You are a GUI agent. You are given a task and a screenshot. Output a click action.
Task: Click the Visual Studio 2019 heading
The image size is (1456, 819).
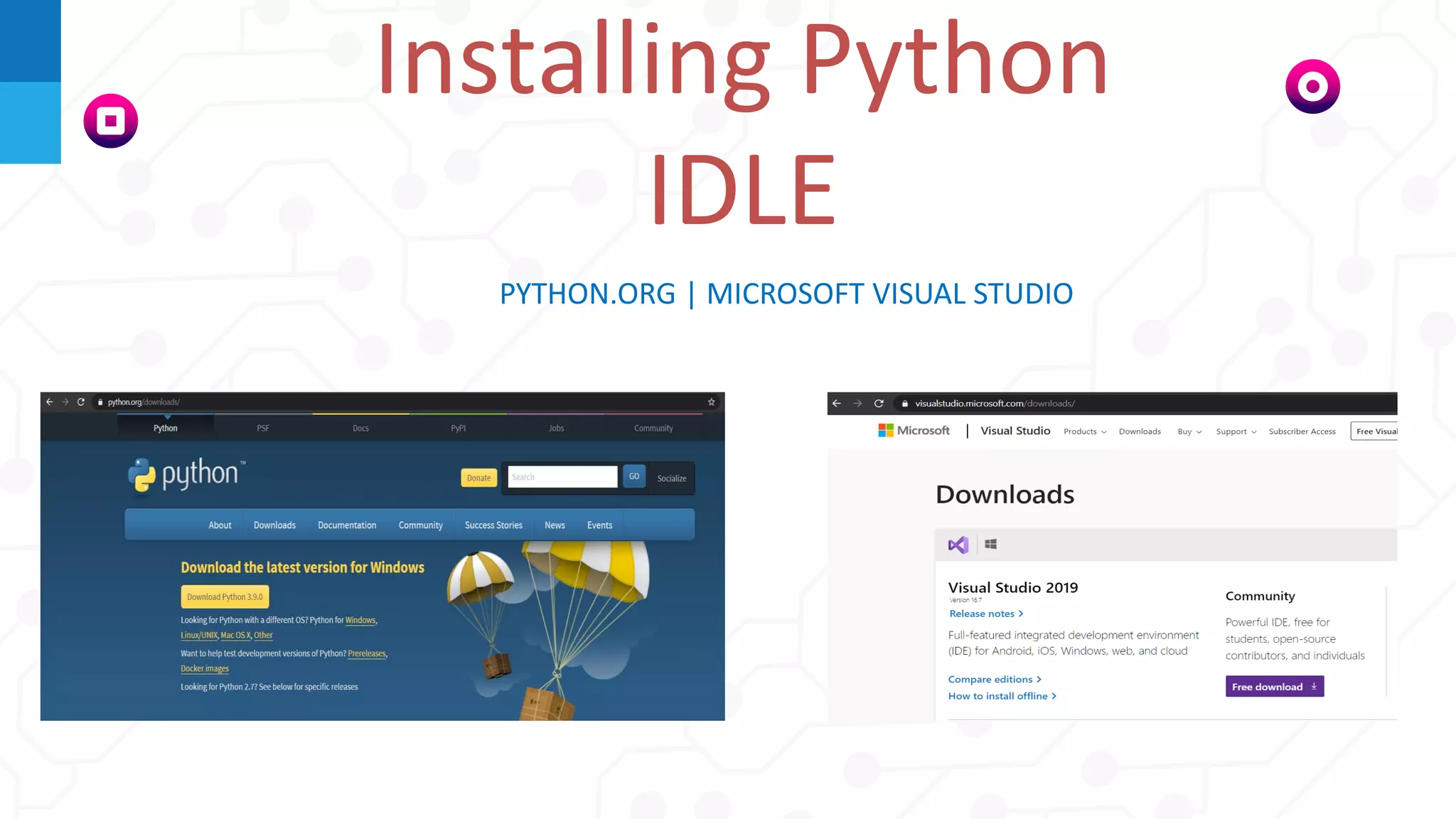tap(1013, 588)
